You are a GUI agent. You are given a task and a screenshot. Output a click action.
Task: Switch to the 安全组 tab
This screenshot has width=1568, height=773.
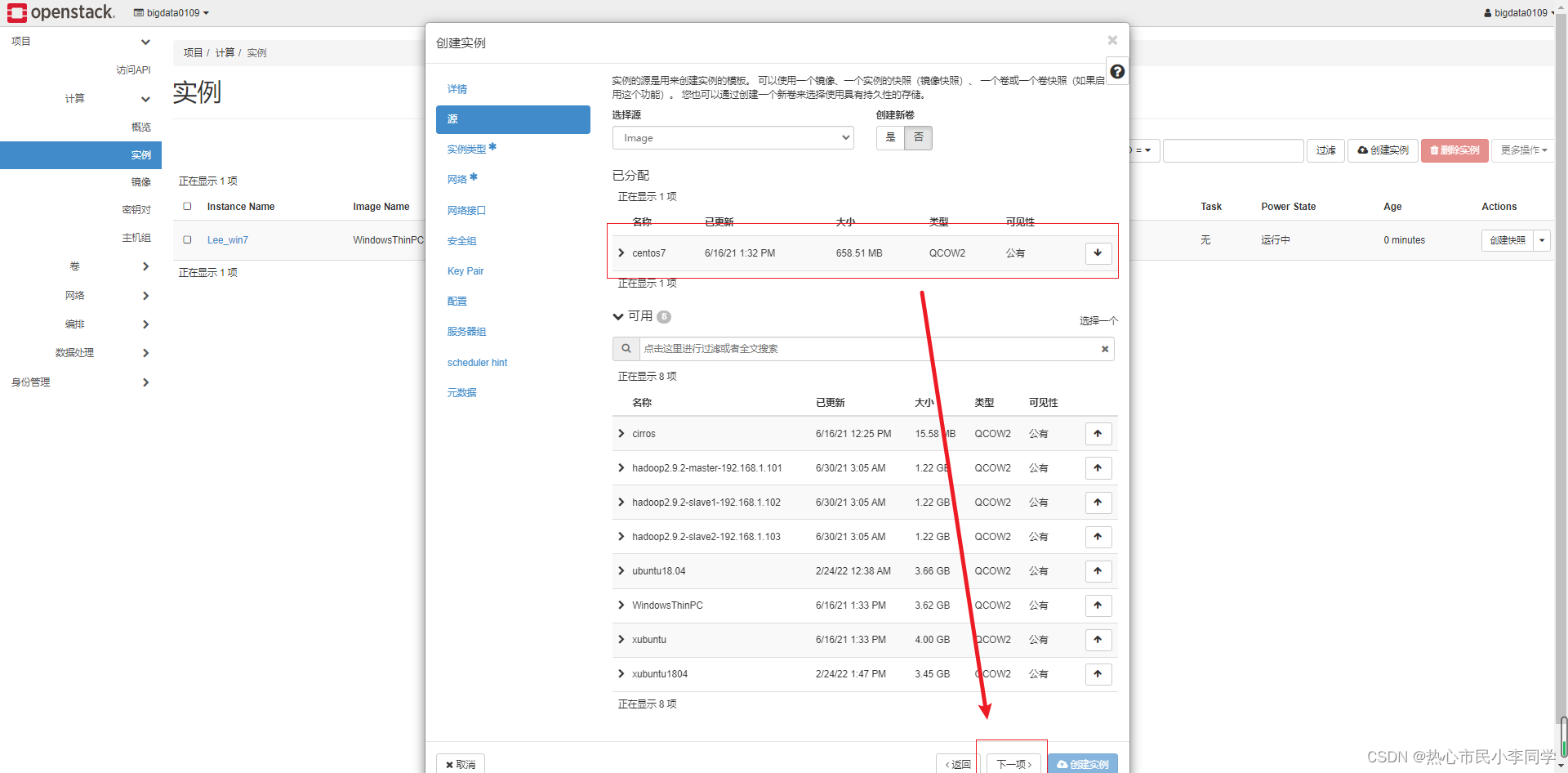[x=461, y=241]
